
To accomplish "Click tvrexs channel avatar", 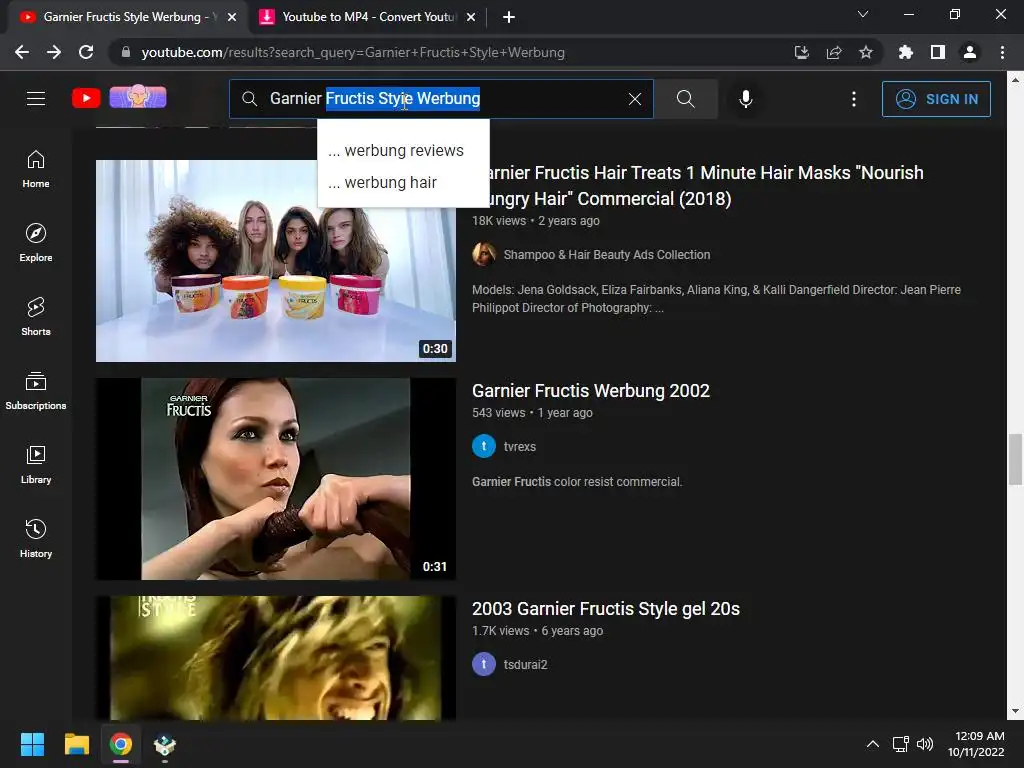I will click(484, 447).
